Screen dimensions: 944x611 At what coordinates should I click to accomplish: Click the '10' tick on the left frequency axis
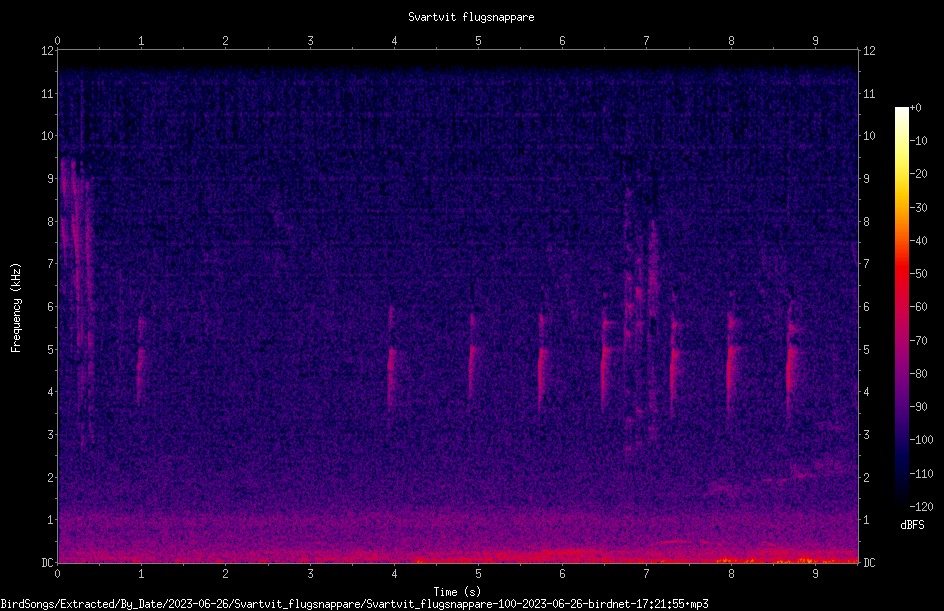(48, 136)
